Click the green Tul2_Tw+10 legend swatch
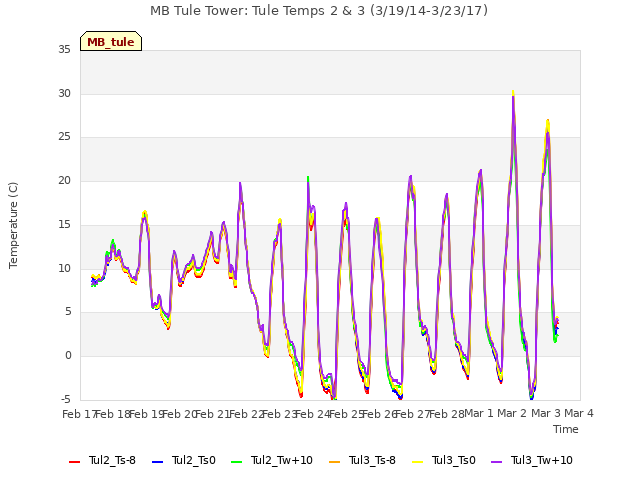Screen dimensions: 640x480 236,462
